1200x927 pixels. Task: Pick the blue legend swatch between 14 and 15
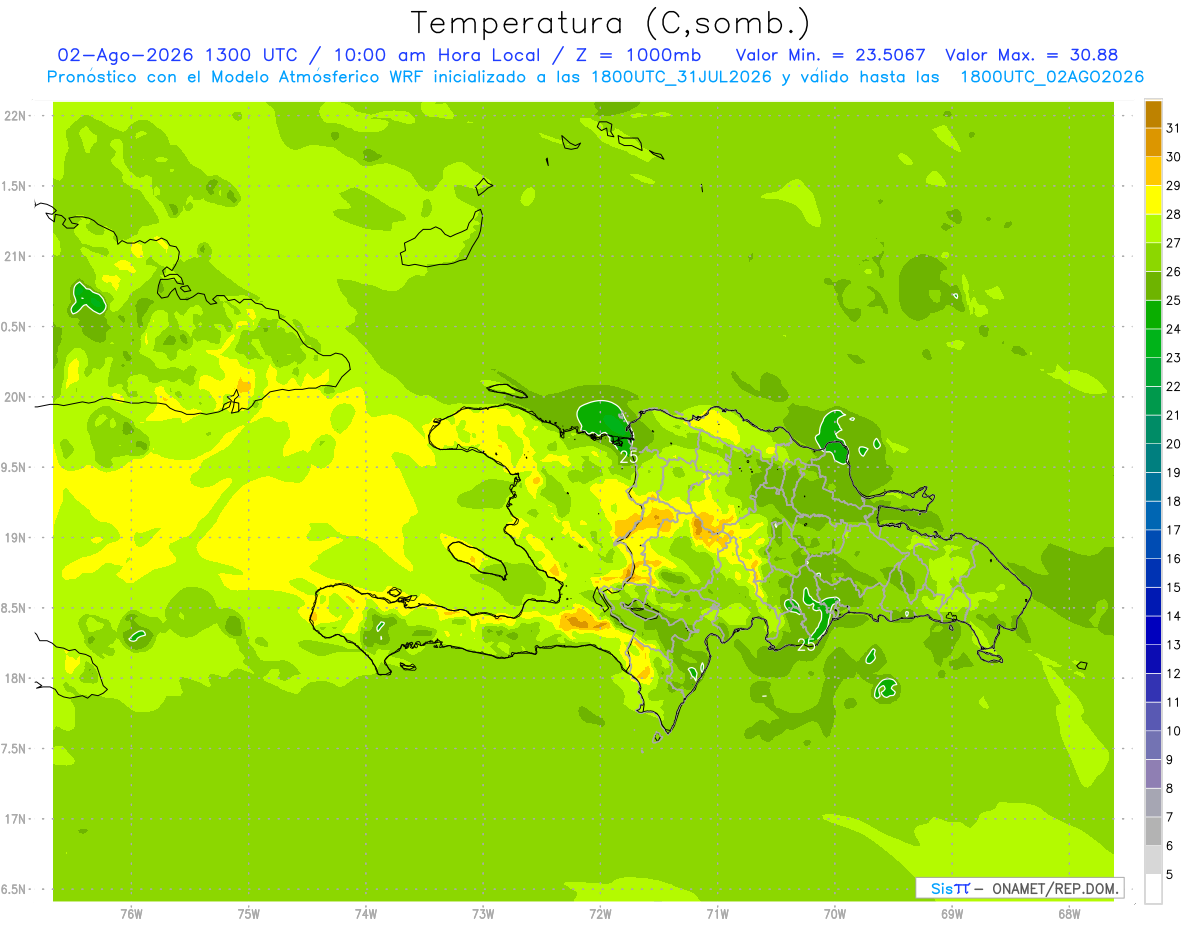pos(1153,602)
